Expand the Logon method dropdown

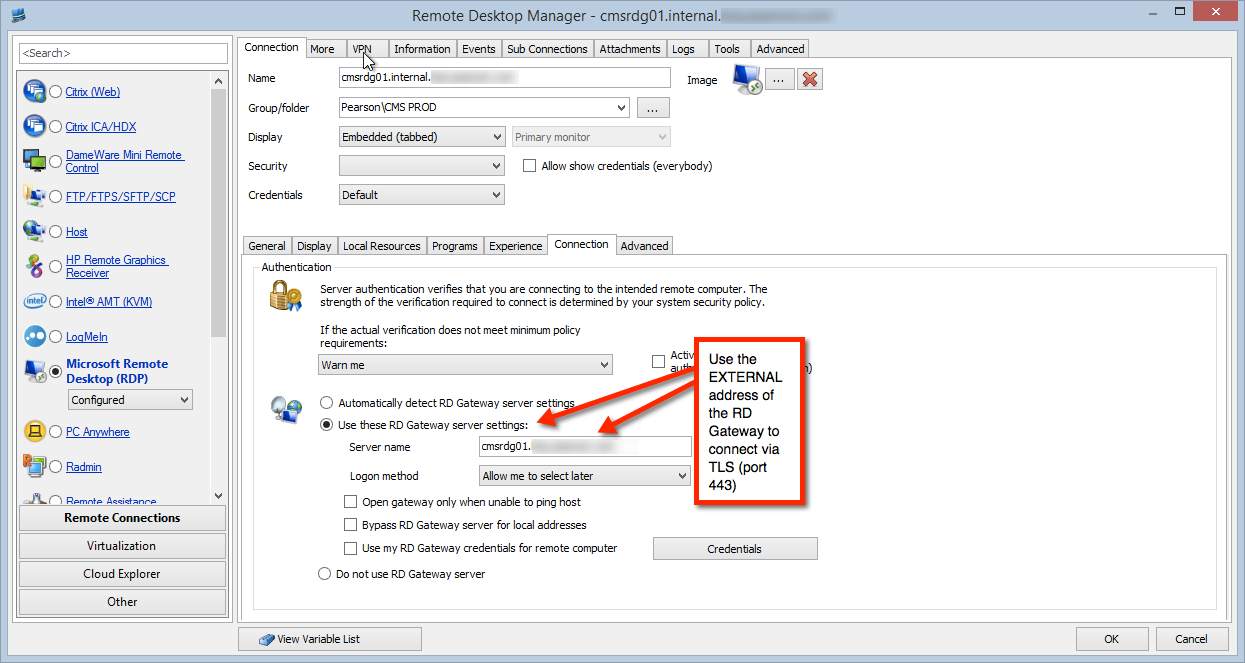tap(585, 476)
